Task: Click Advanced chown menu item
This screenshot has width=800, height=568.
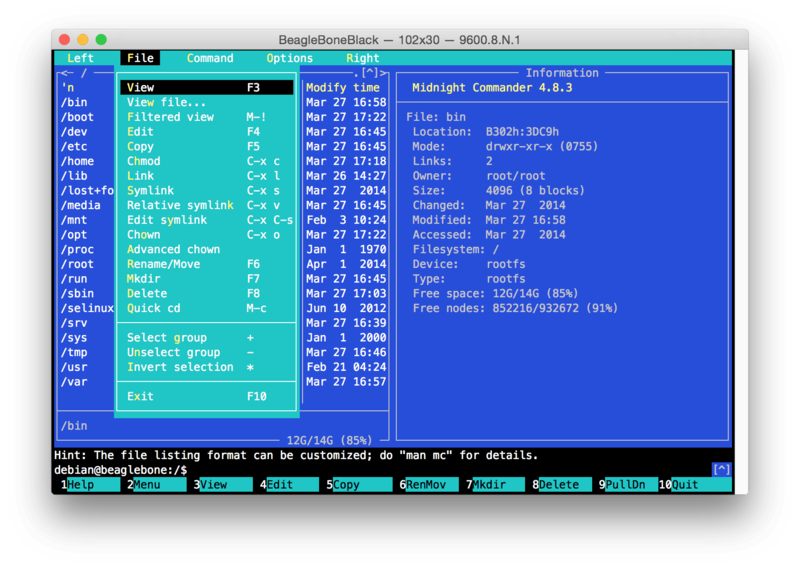Action: pyautogui.click(x=173, y=249)
